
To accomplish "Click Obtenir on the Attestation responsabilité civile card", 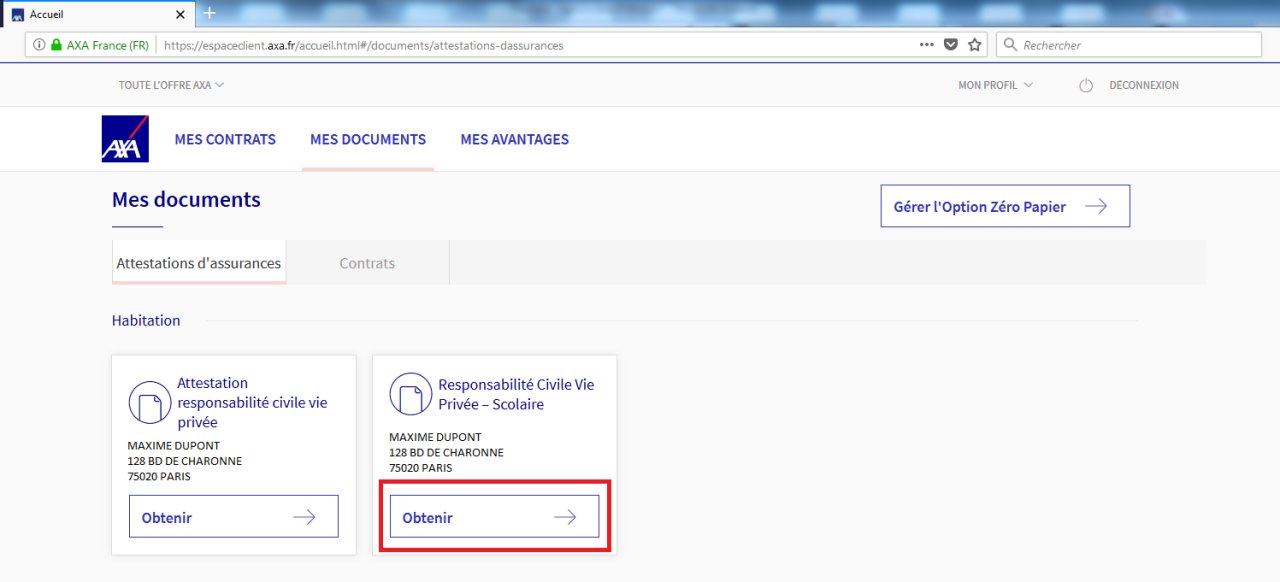I will point(234,517).
